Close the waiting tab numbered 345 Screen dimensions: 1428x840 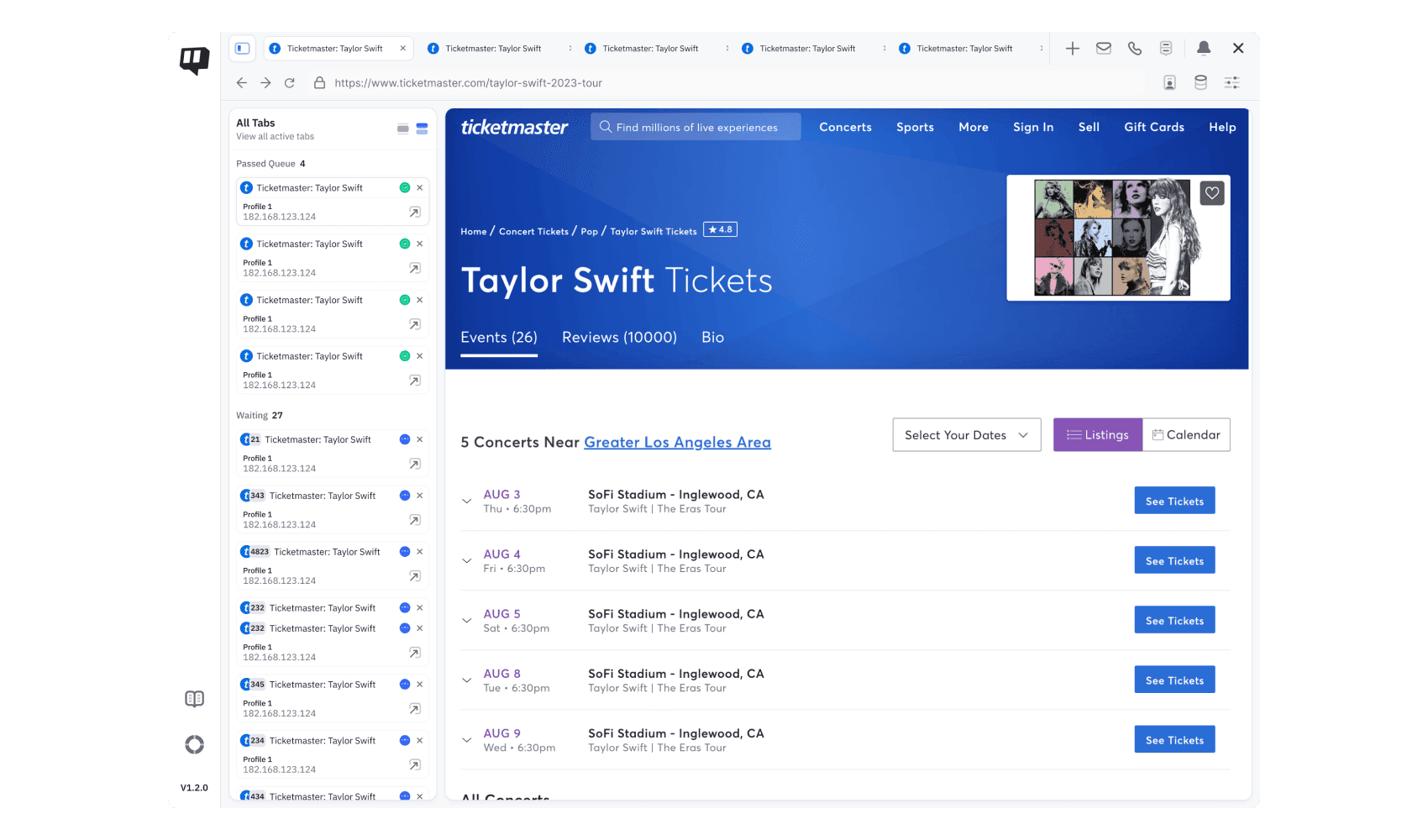point(420,685)
